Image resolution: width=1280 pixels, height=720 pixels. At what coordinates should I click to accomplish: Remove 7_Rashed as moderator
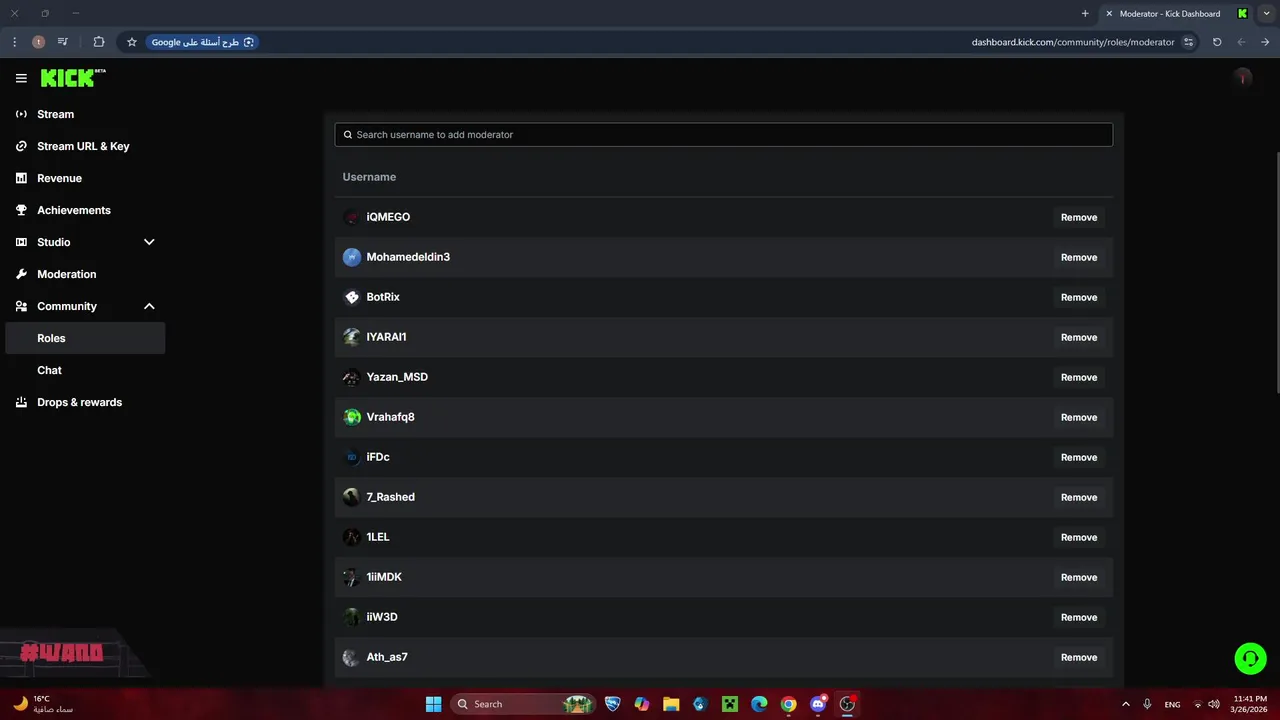click(x=1079, y=497)
